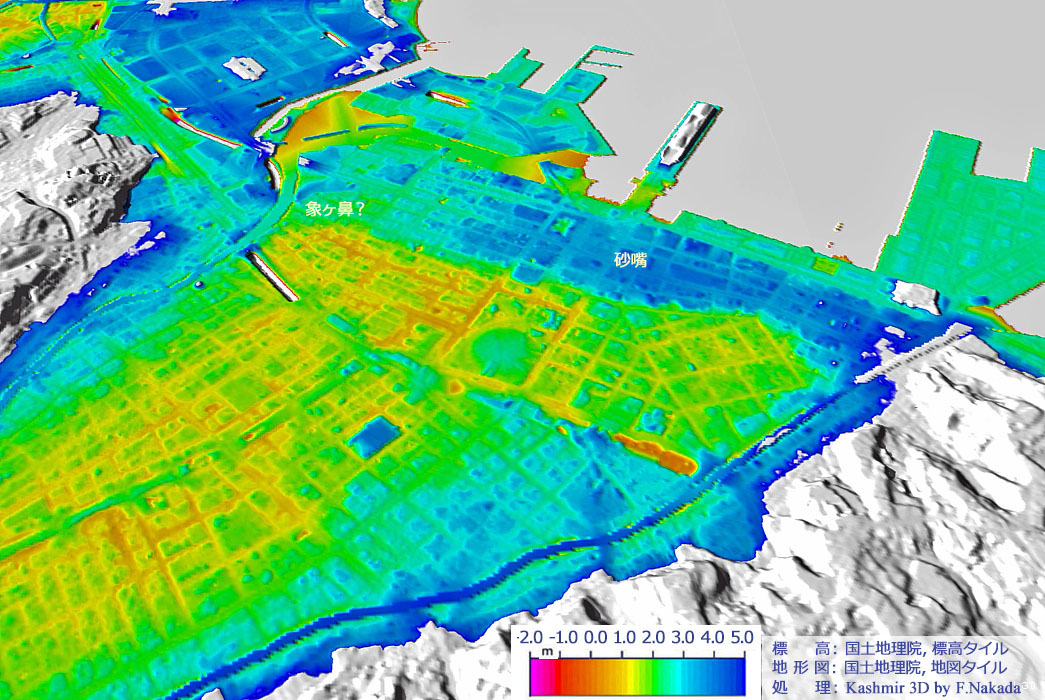The image size is (1045, 700).
Task: Click the long ship-shaped pier in harbor
Action: (688, 133)
